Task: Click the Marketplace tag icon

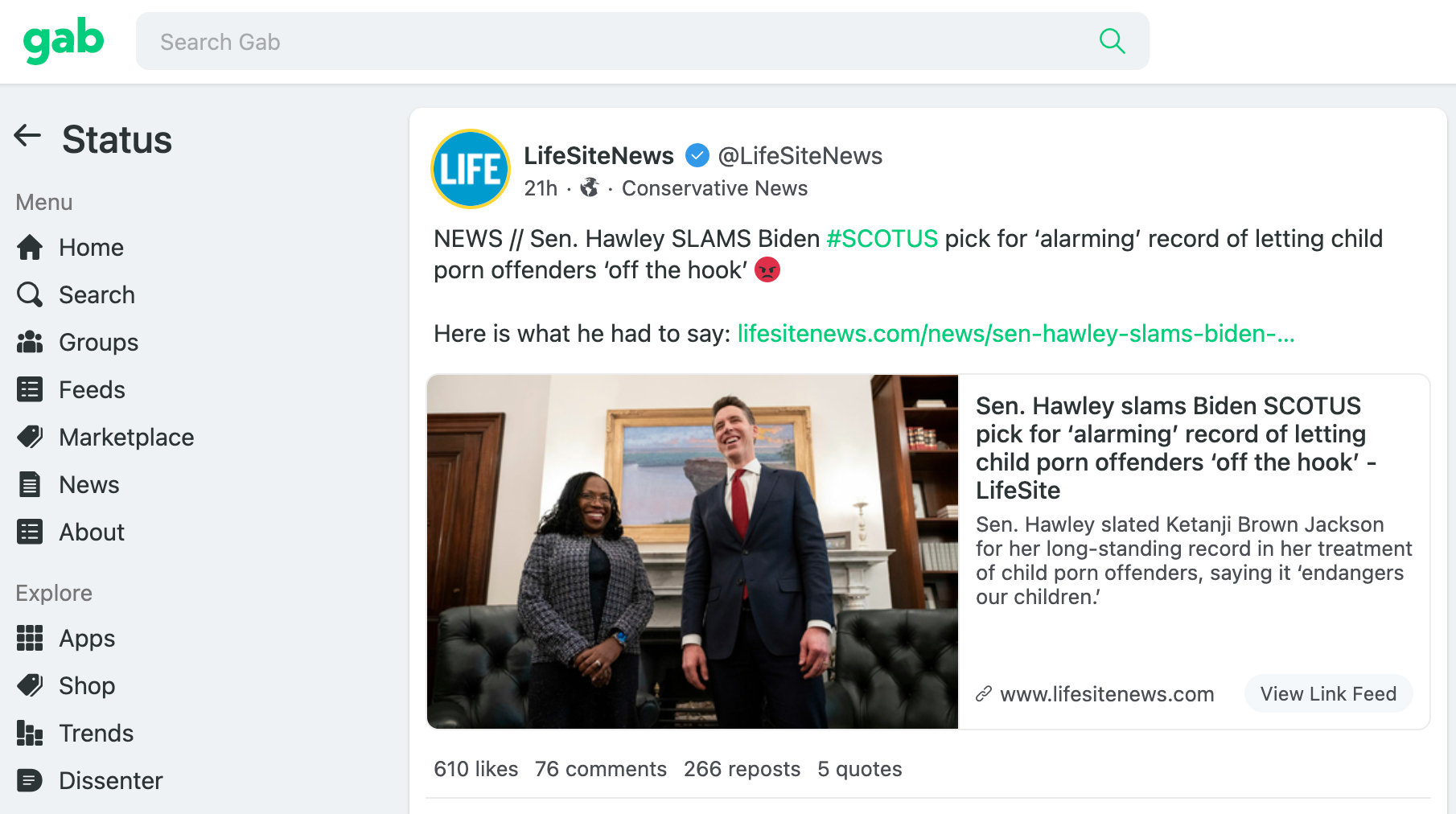Action: pos(30,438)
